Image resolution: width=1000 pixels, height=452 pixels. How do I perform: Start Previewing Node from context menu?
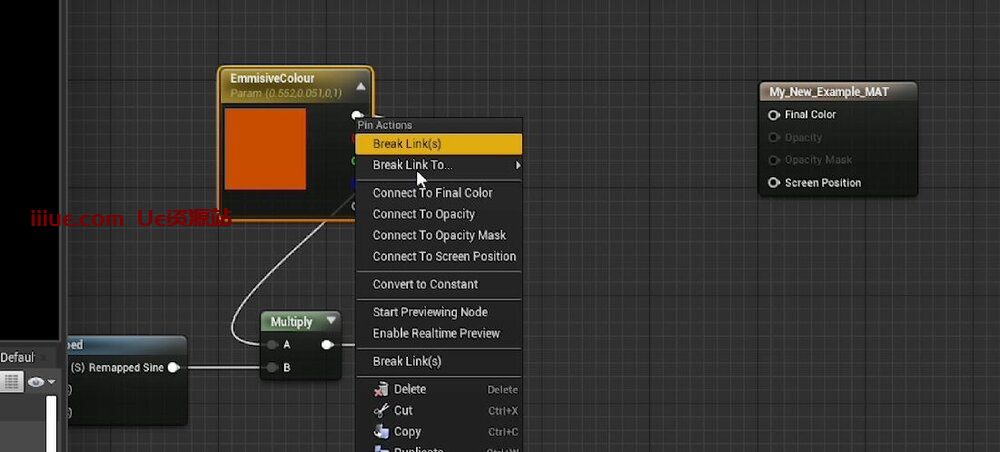[430, 312]
